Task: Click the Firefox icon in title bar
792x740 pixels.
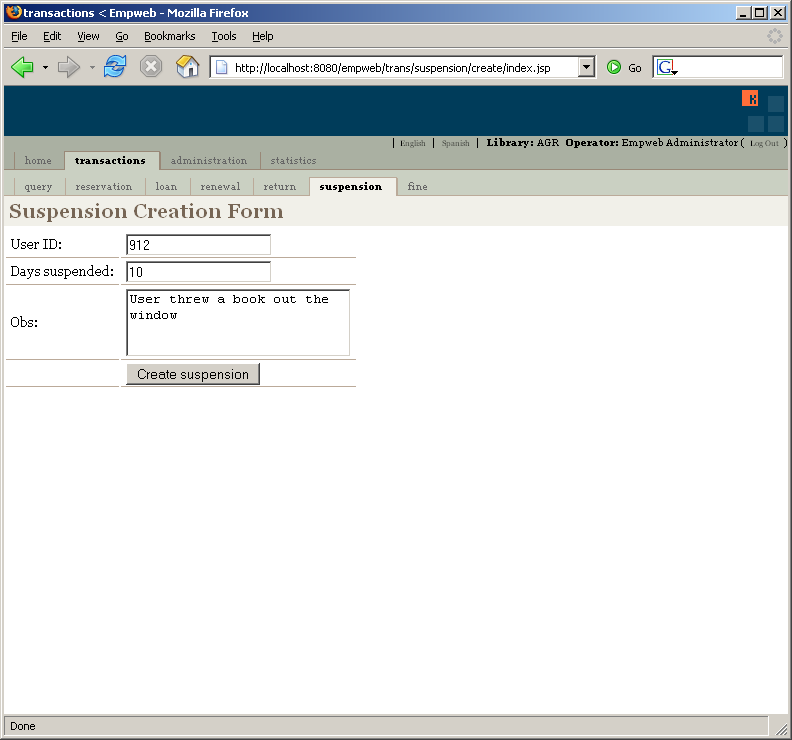Action: [14, 12]
